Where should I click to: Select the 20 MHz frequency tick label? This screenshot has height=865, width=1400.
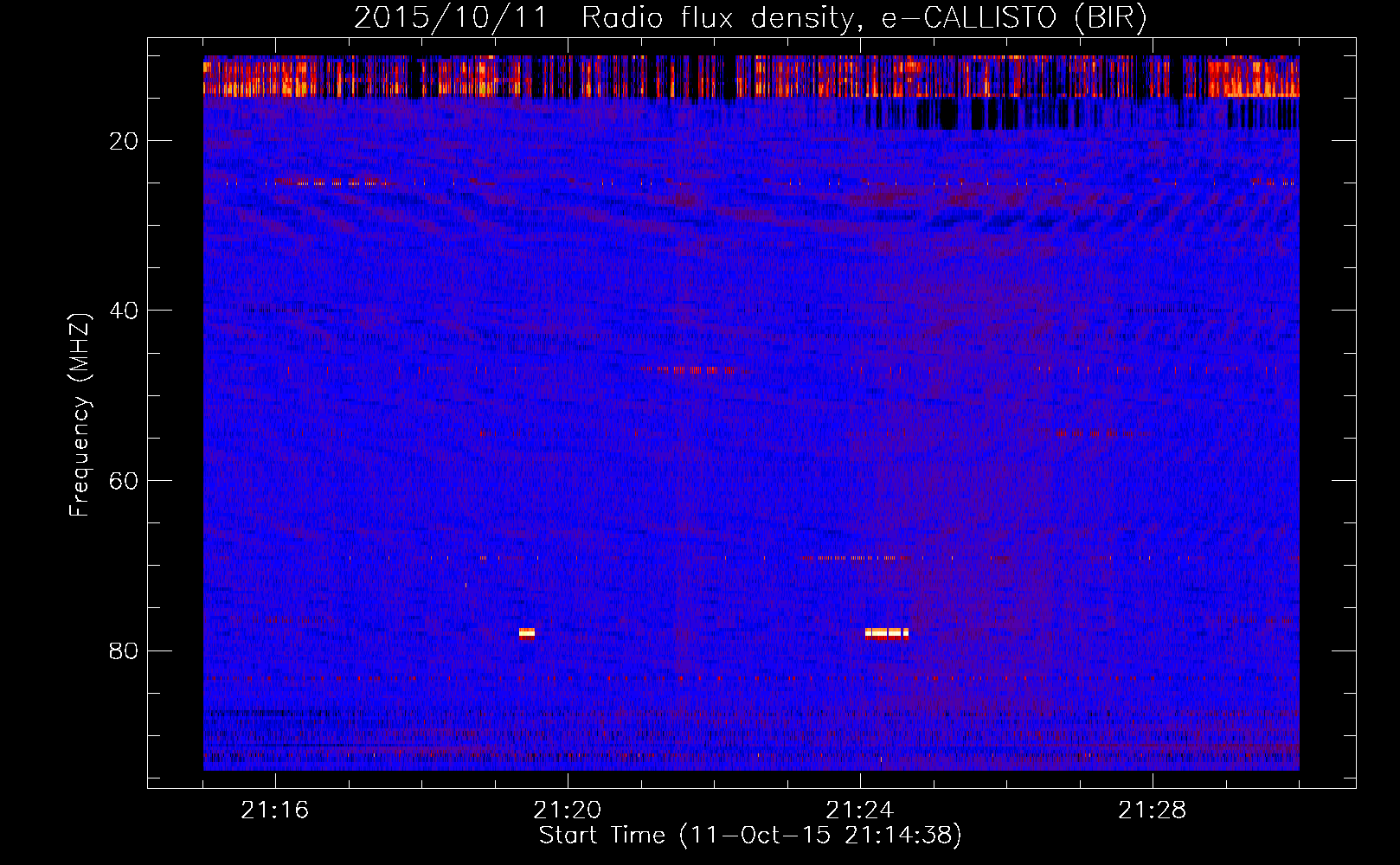coord(125,141)
